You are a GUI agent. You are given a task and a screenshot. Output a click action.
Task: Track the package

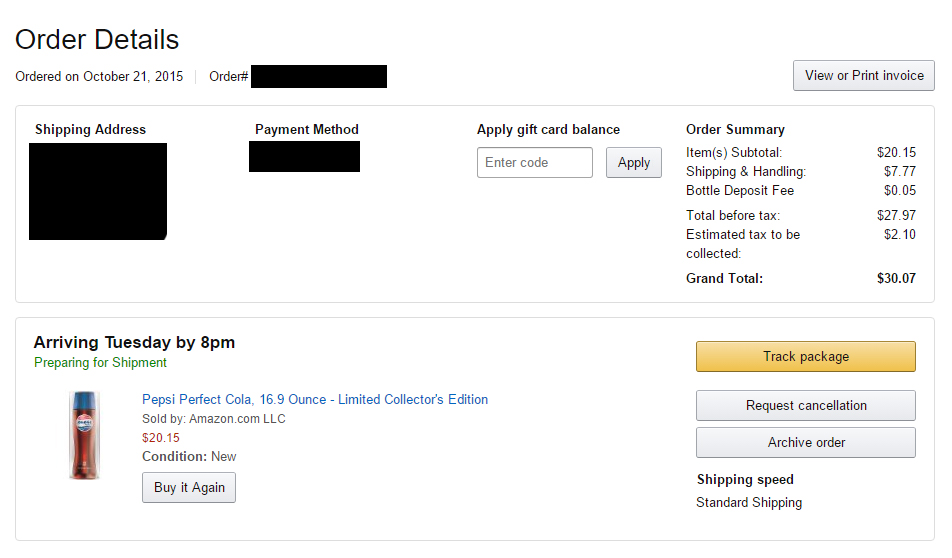[x=806, y=356]
